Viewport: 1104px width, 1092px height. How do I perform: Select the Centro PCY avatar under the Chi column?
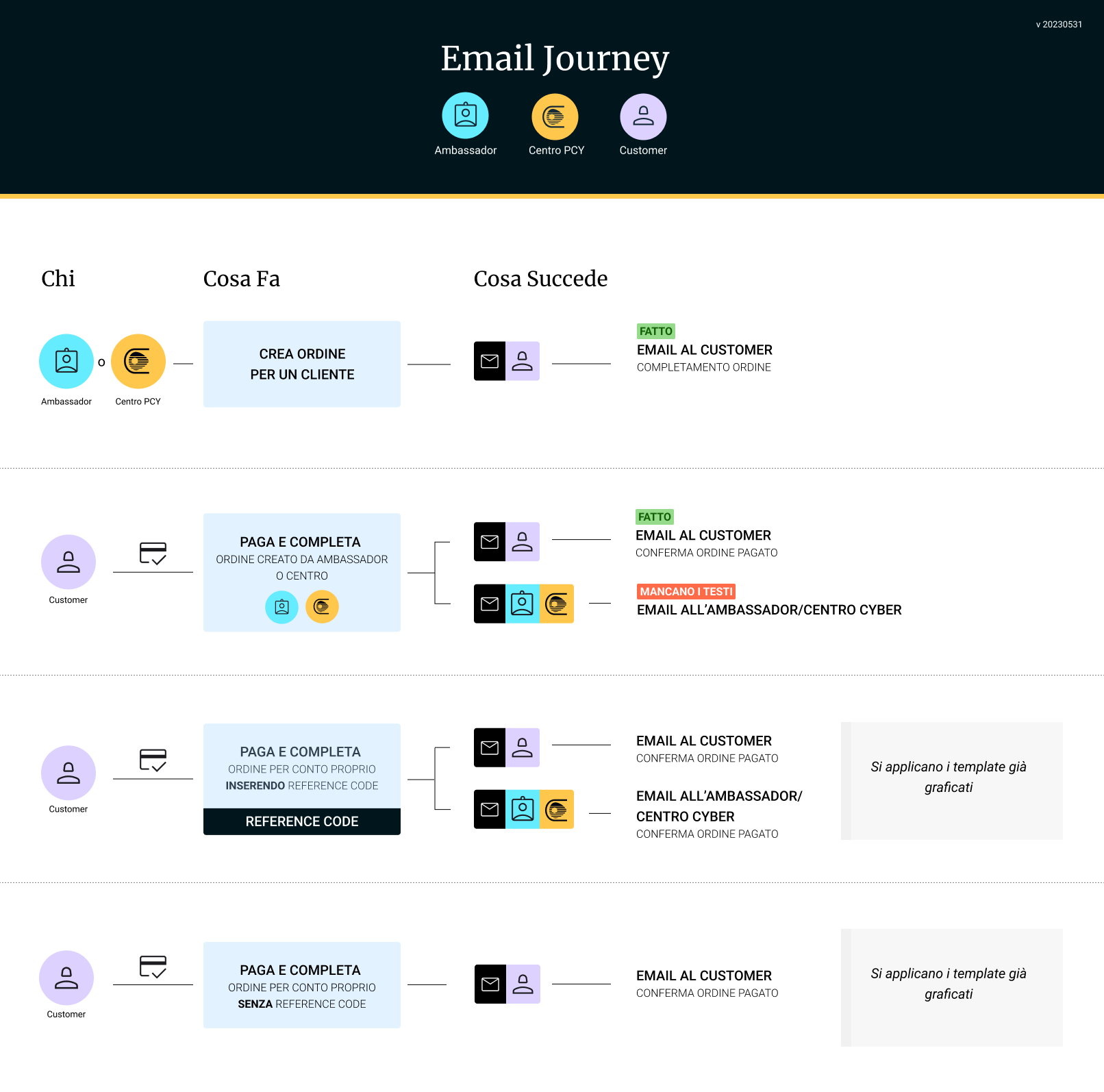click(x=138, y=361)
